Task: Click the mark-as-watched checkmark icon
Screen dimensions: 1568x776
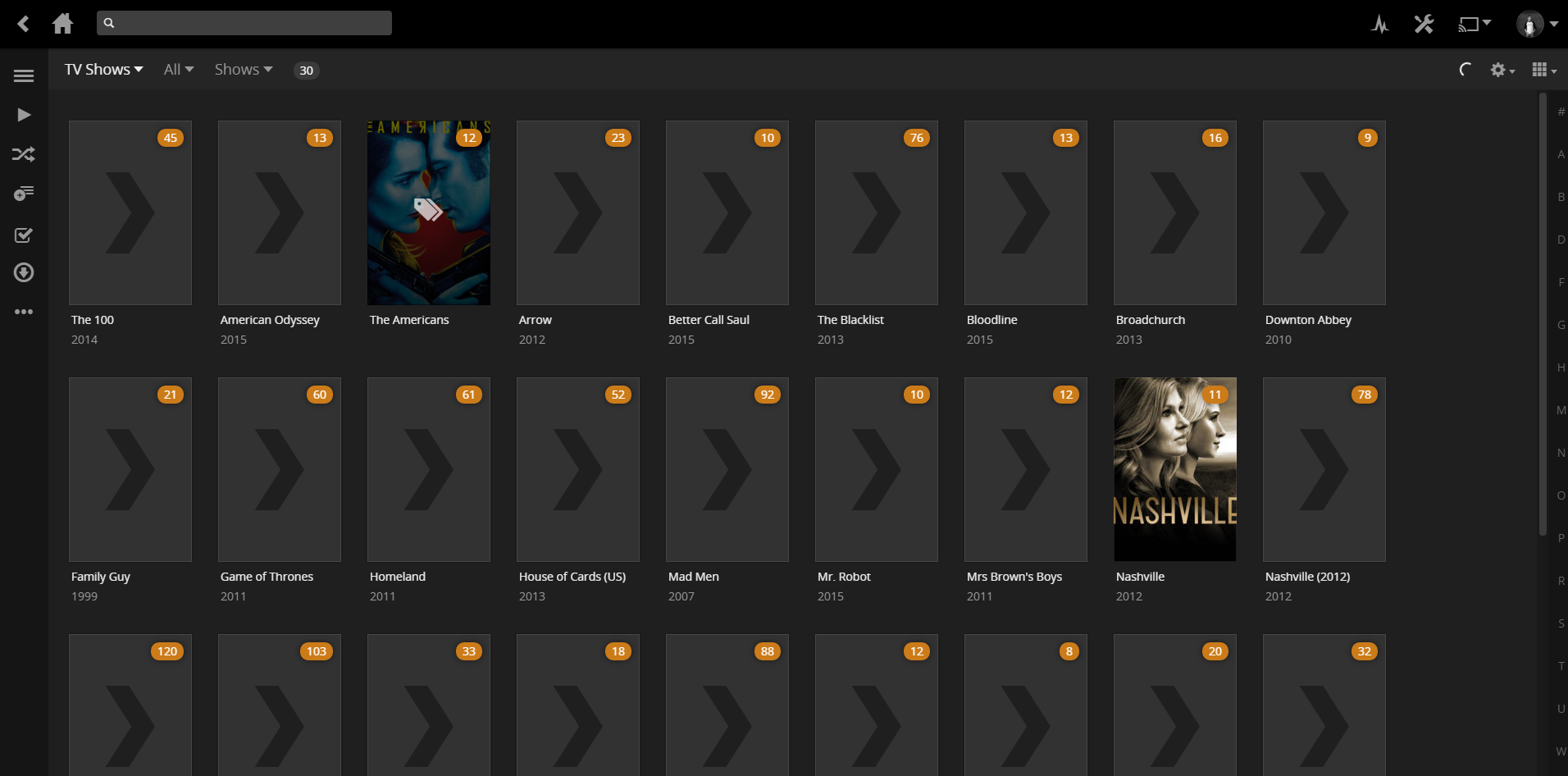Action: (x=24, y=235)
